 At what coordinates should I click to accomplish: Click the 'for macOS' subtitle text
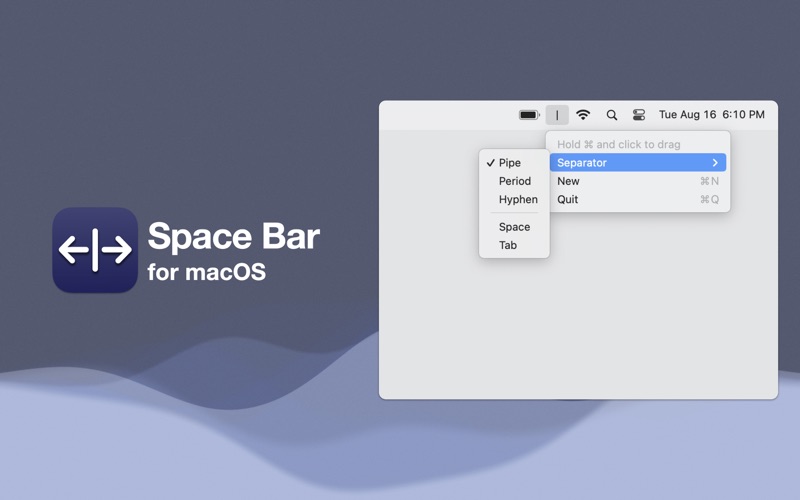click(x=207, y=272)
